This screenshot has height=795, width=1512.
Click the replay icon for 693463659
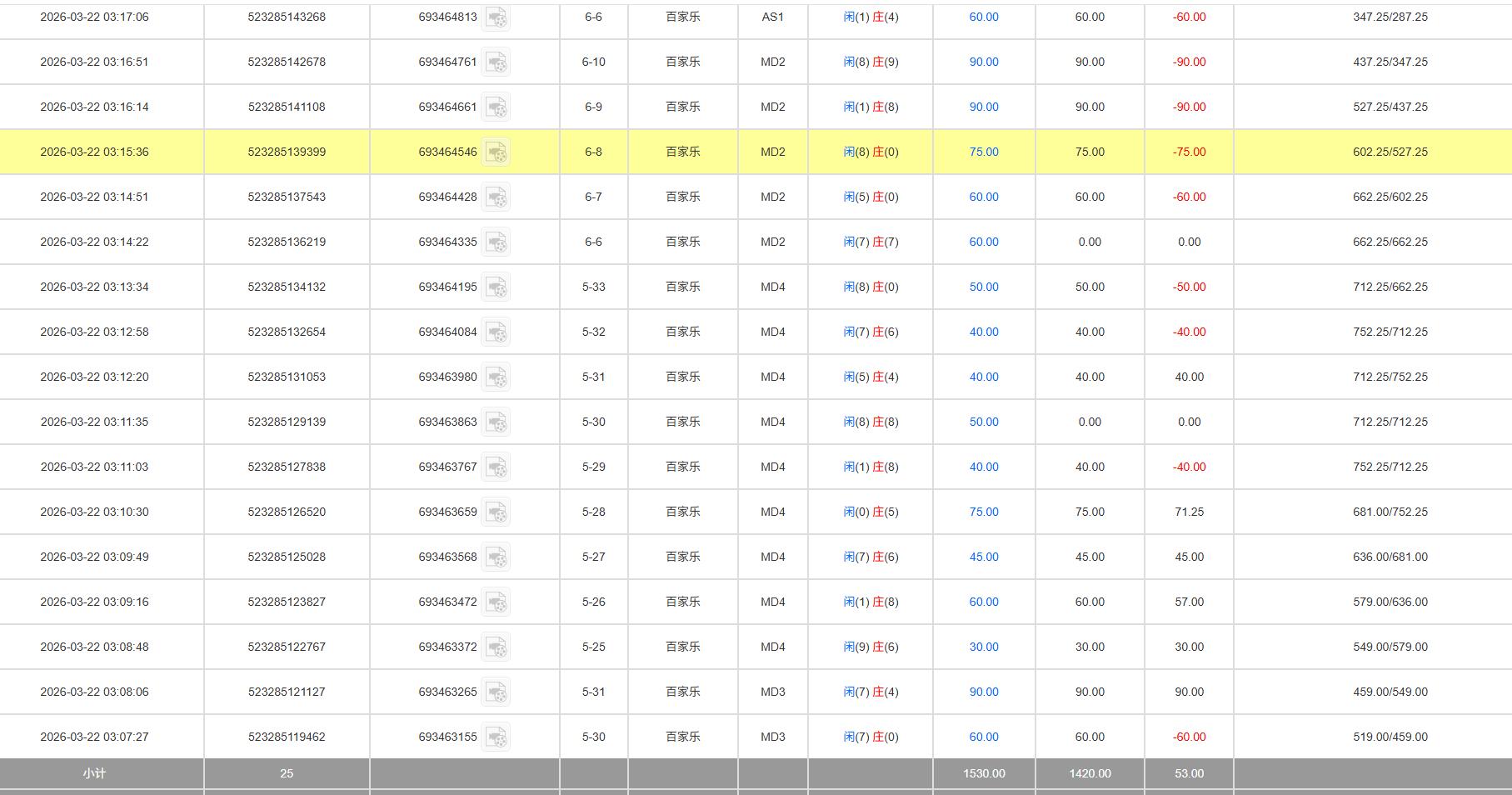497,512
